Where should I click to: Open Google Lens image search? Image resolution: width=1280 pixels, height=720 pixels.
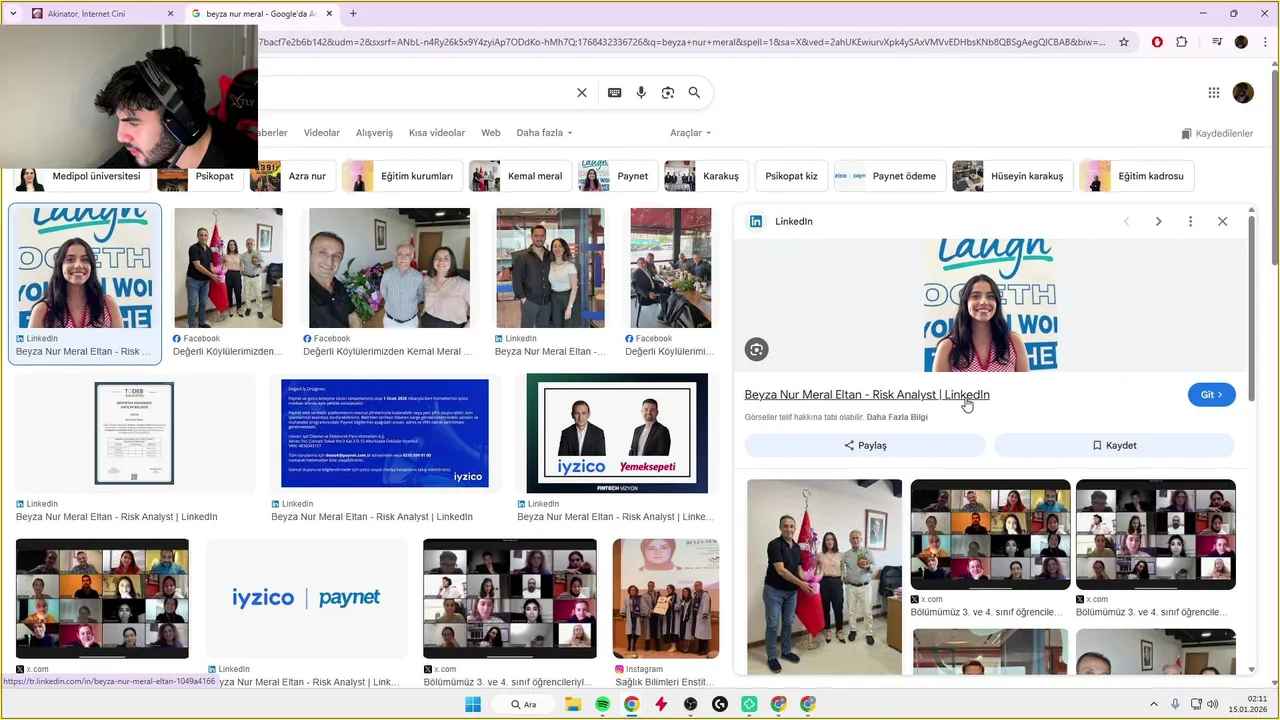point(668,93)
